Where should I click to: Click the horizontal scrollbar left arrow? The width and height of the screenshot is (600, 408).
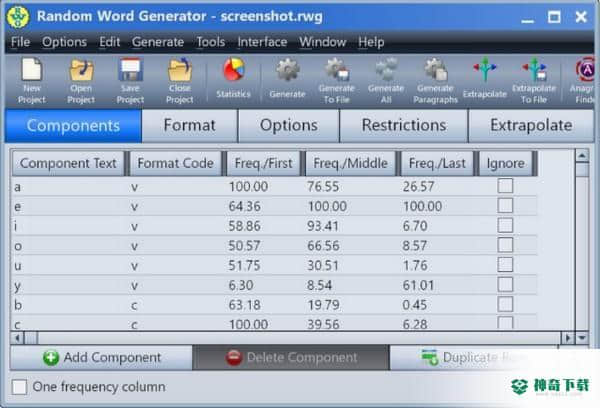[x=17, y=338]
